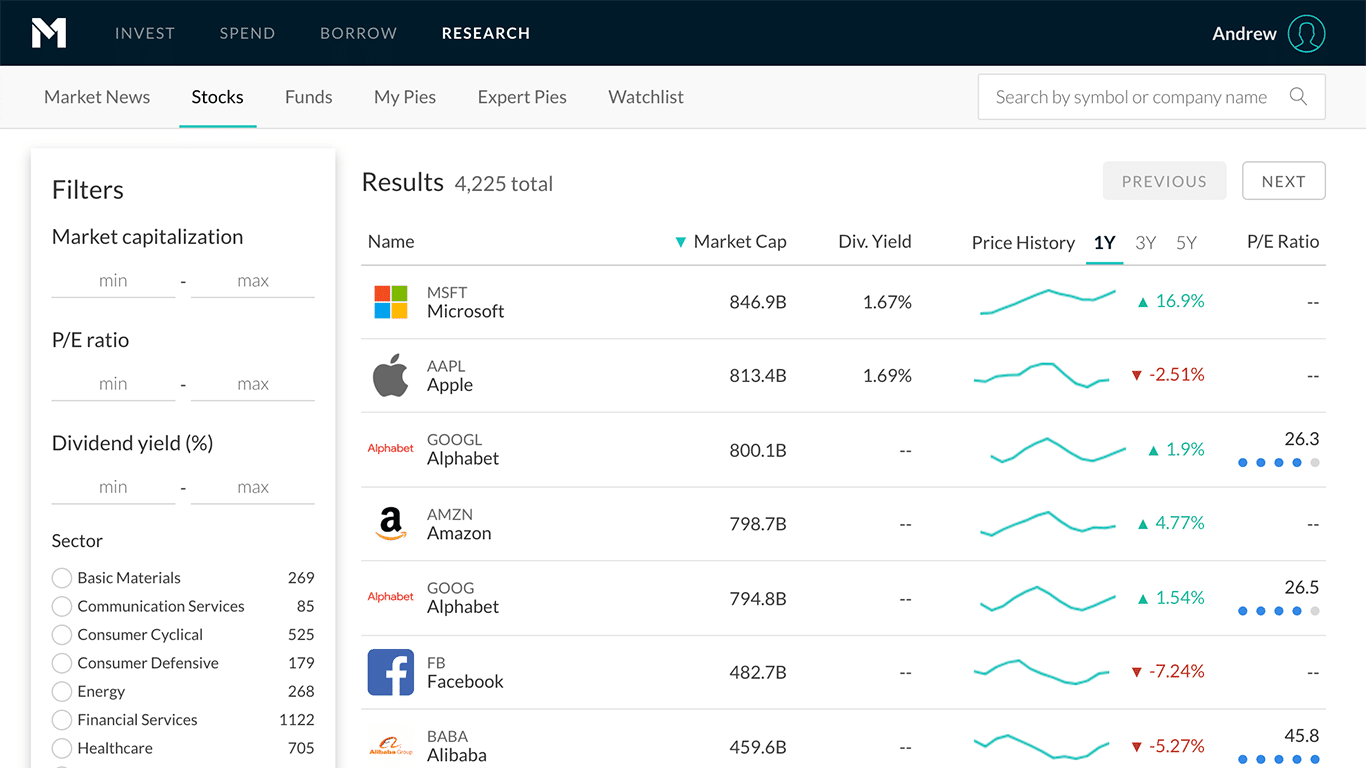Screen dimensions: 1366x768
Task: Sort by Div. Yield column header
Action: point(875,242)
